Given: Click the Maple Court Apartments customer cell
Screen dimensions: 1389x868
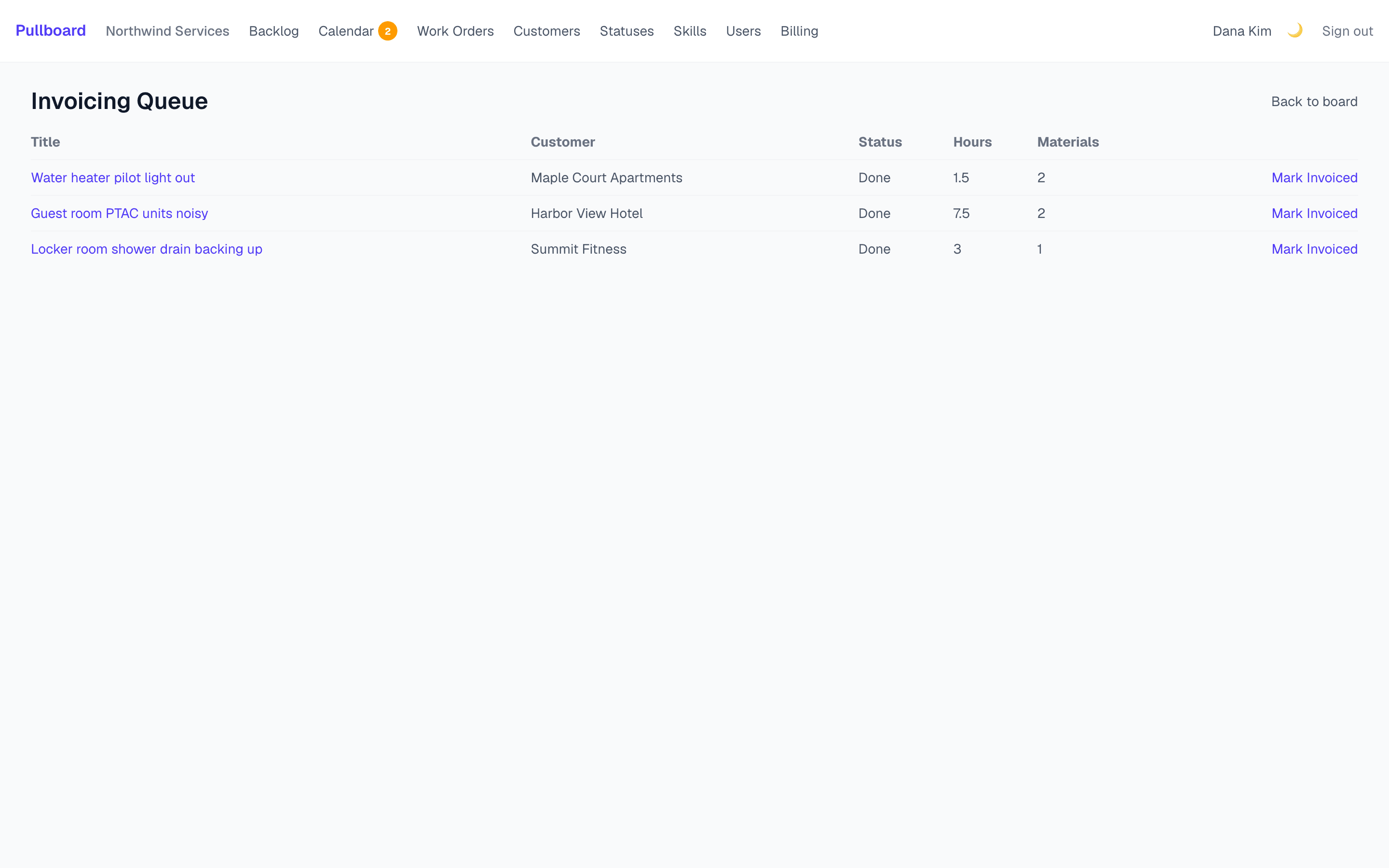Looking at the screenshot, I should tap(606, 178).
